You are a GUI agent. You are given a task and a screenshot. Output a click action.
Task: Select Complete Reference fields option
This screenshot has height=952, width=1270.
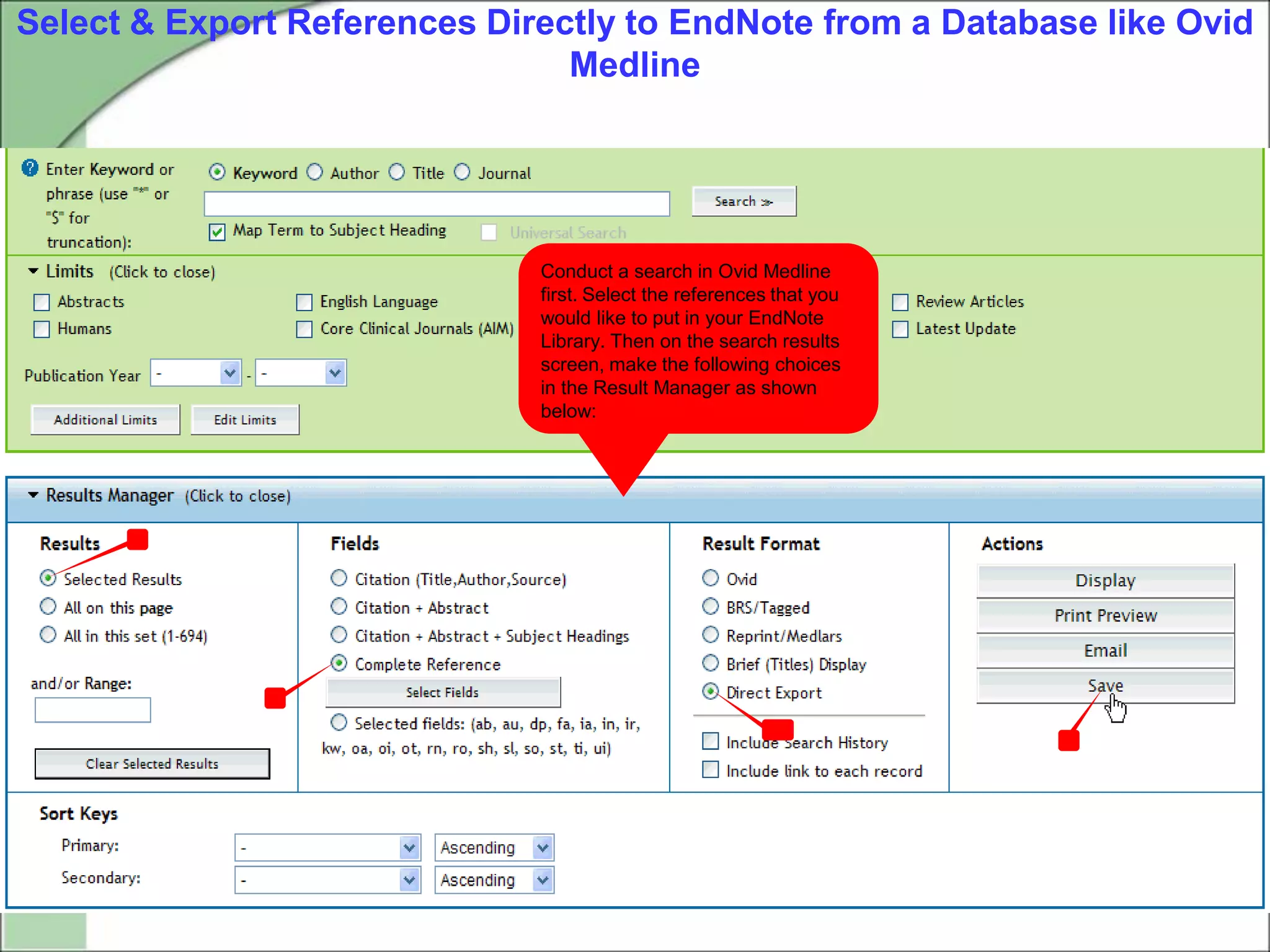(339, 663)
